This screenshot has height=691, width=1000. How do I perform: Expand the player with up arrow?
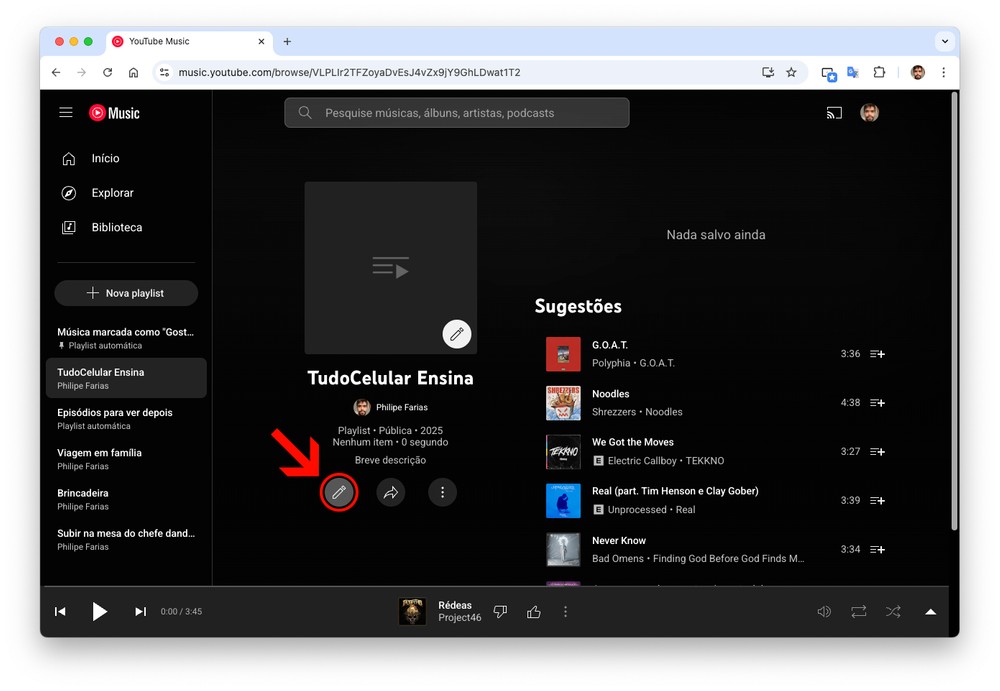click(930, 611)
